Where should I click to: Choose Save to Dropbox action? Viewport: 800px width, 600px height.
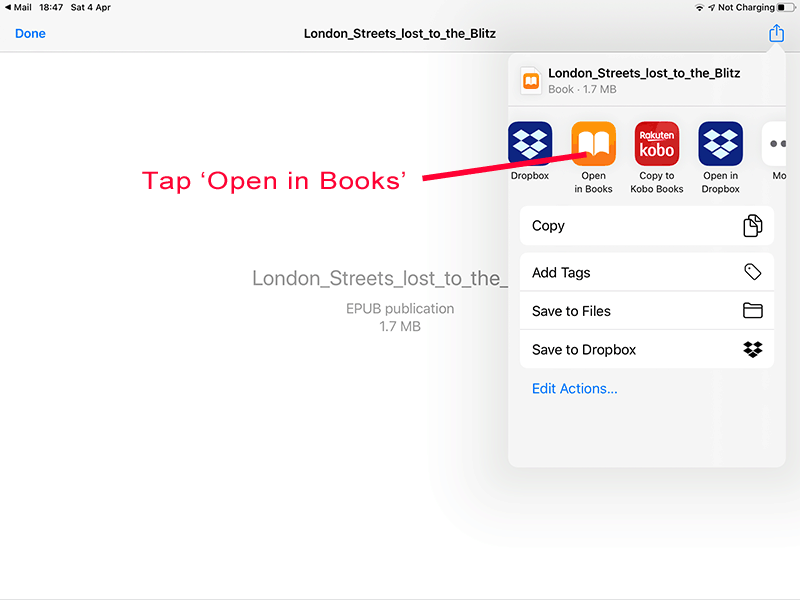click(x=647, y=350)
